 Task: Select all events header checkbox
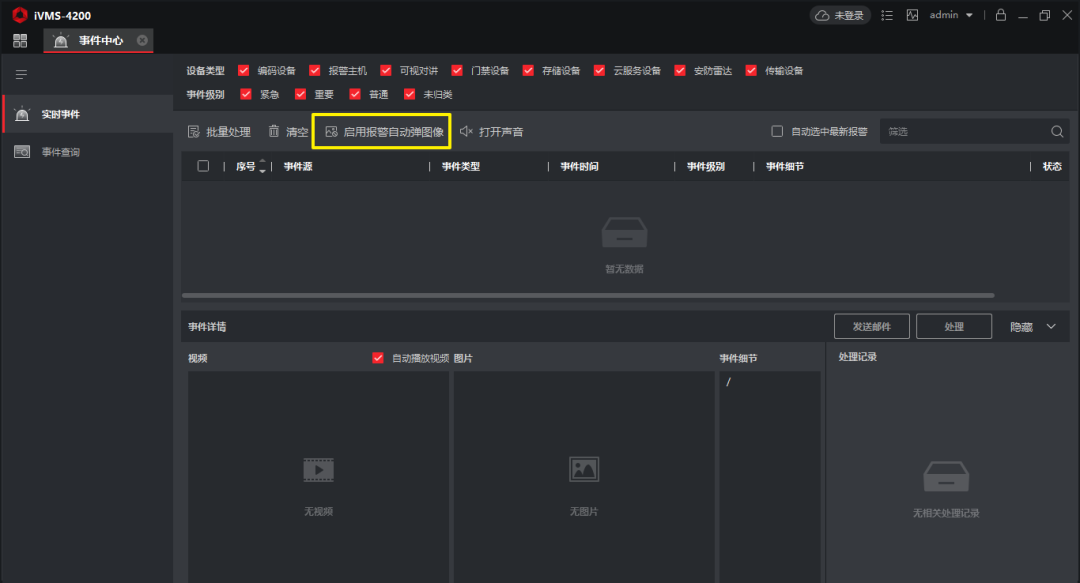(x=203, y=166)
